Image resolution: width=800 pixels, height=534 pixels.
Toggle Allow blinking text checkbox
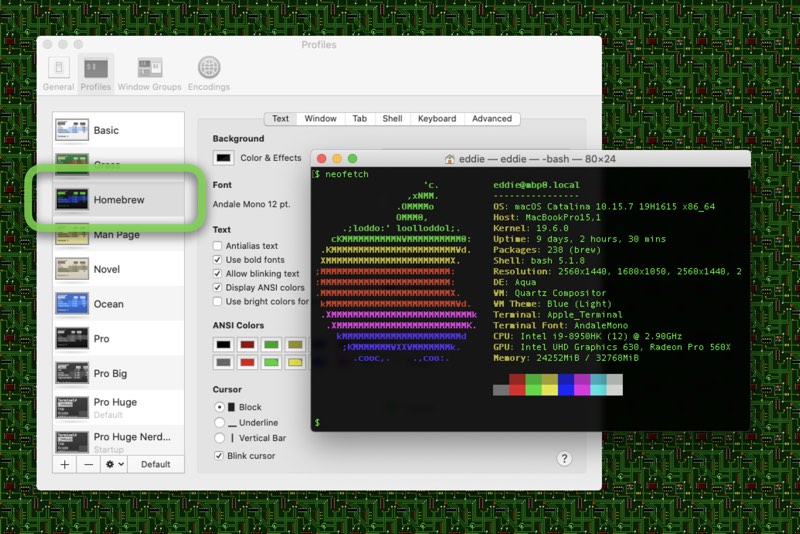click(217, 273)
